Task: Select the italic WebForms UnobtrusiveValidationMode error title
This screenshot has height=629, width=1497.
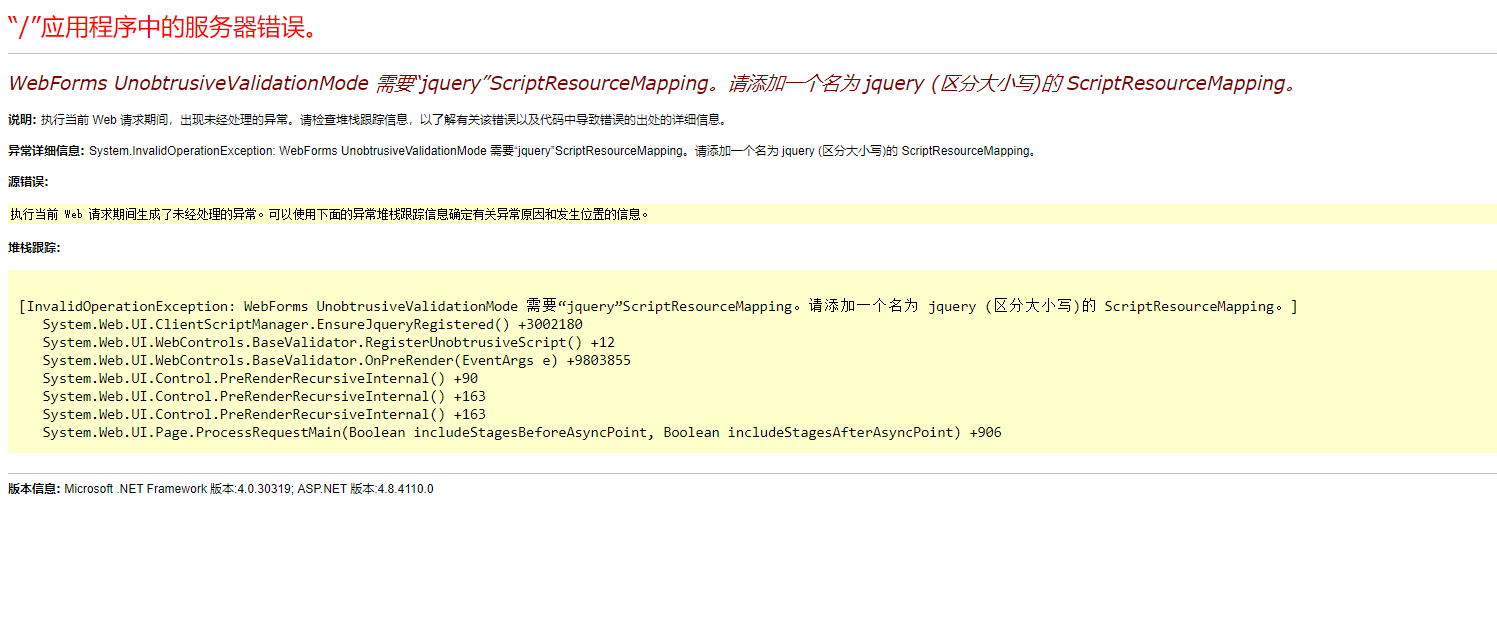Action: point(653,83)
